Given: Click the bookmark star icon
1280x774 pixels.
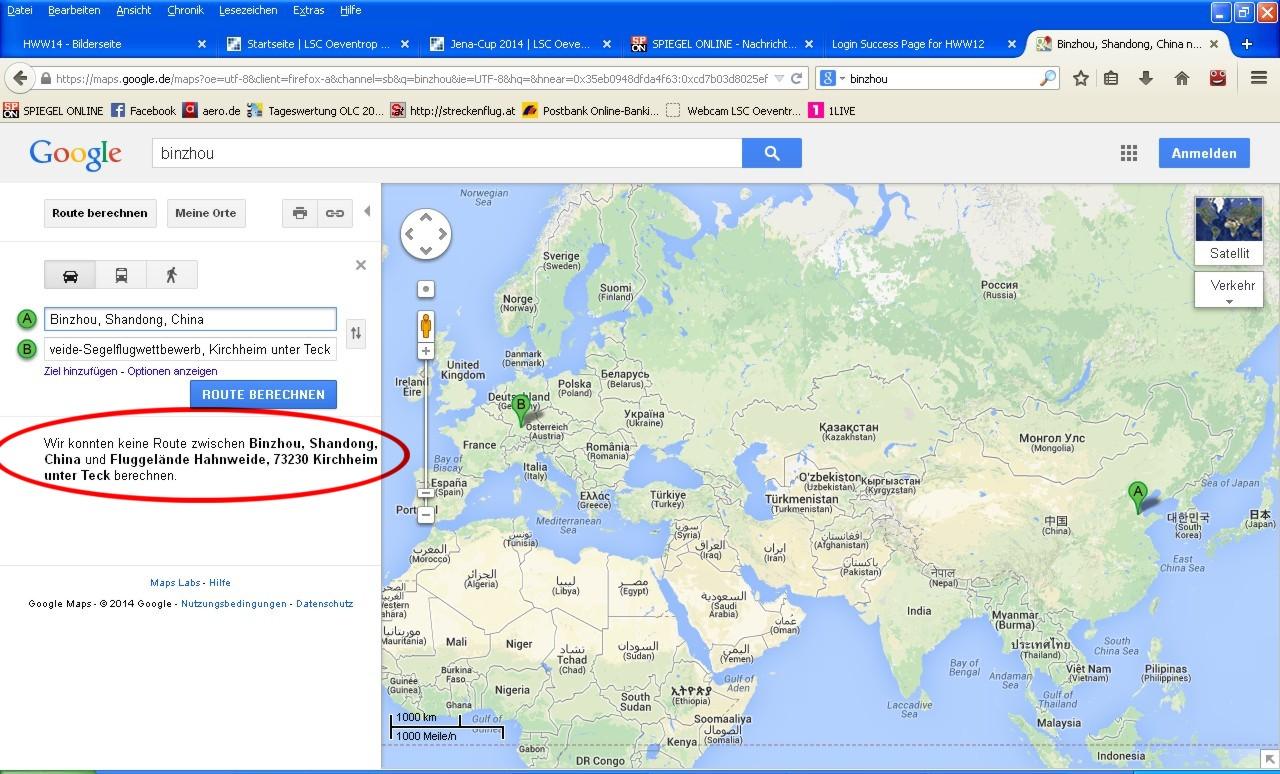Looking at the screenshot, I should tap(1081, 78).
